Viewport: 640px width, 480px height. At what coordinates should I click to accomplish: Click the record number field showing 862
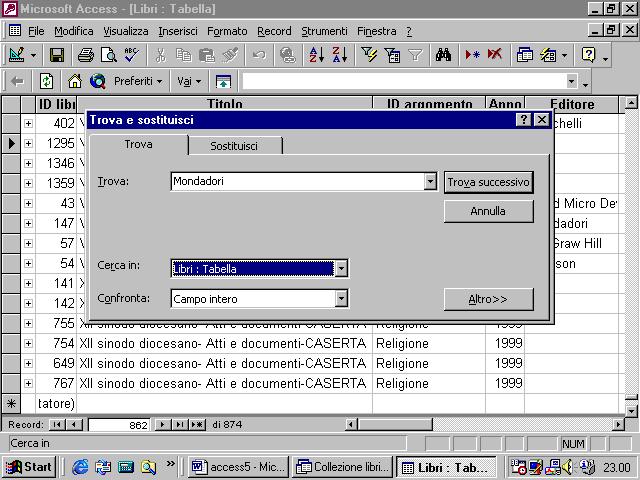coord(119,425)
